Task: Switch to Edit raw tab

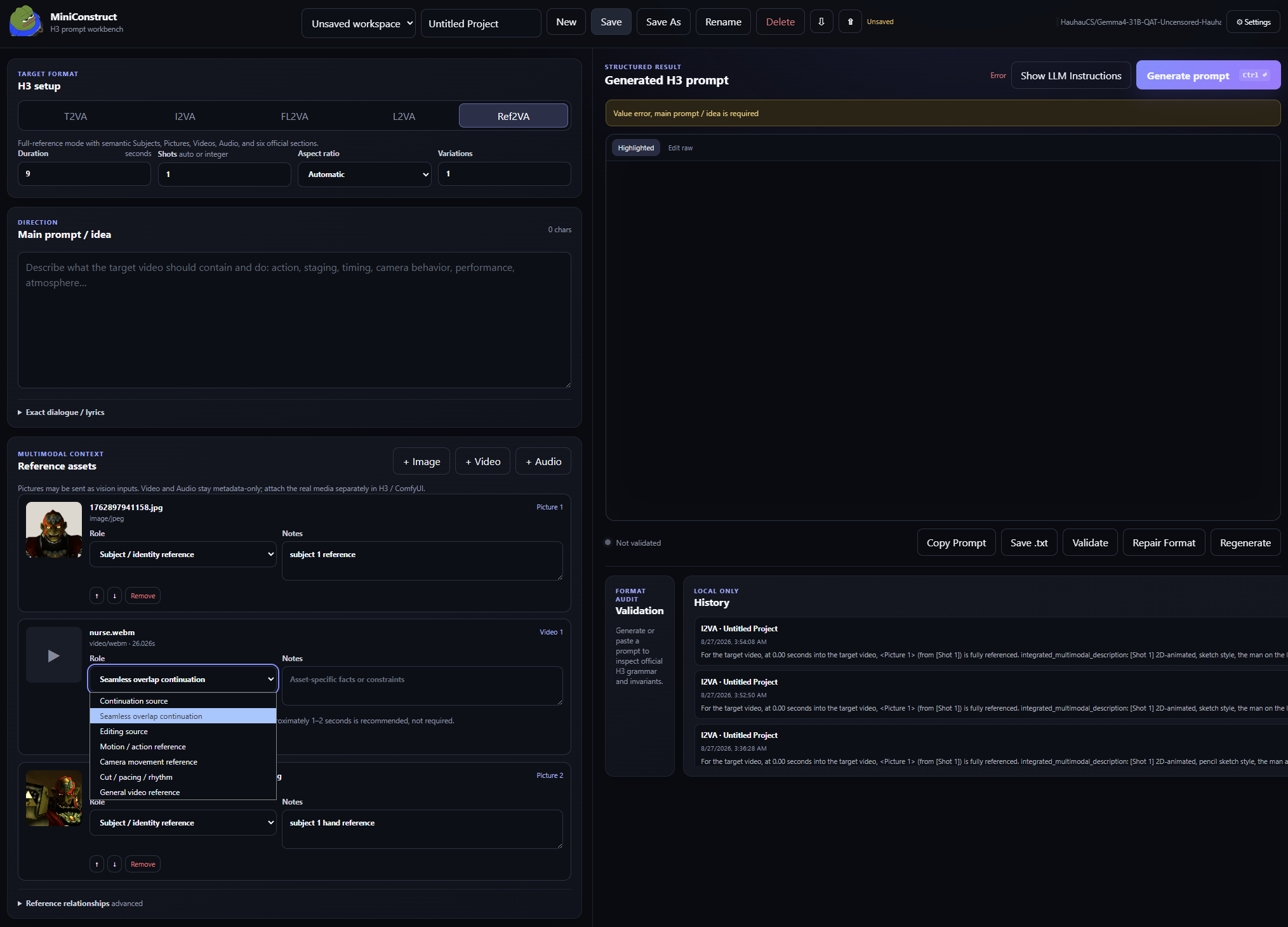Action: (x=681, y=148)
